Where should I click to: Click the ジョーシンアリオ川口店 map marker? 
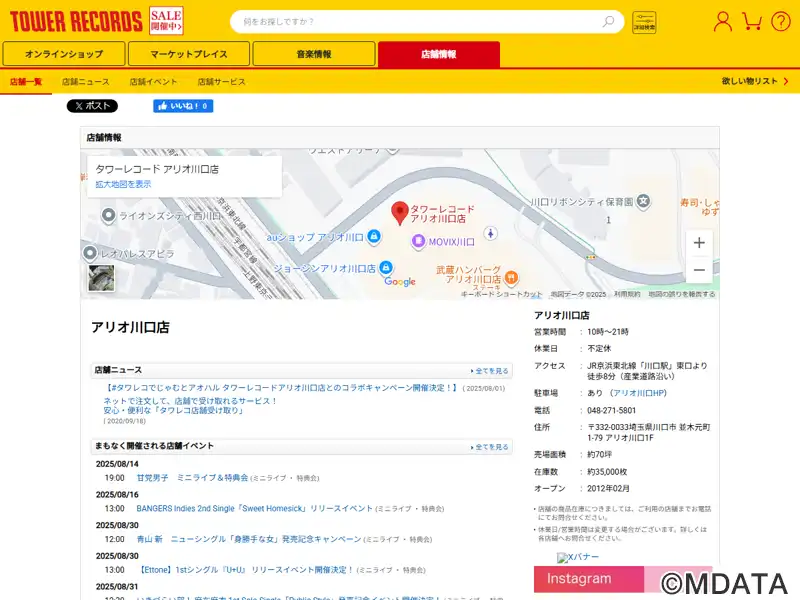386,267
